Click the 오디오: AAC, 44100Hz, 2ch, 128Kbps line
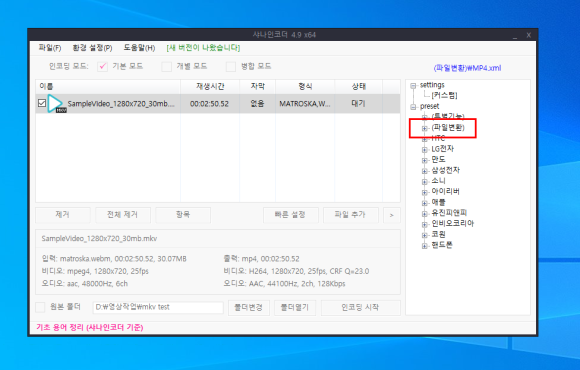This screenshot has width=580, height=370. click(x=284, y=284)
